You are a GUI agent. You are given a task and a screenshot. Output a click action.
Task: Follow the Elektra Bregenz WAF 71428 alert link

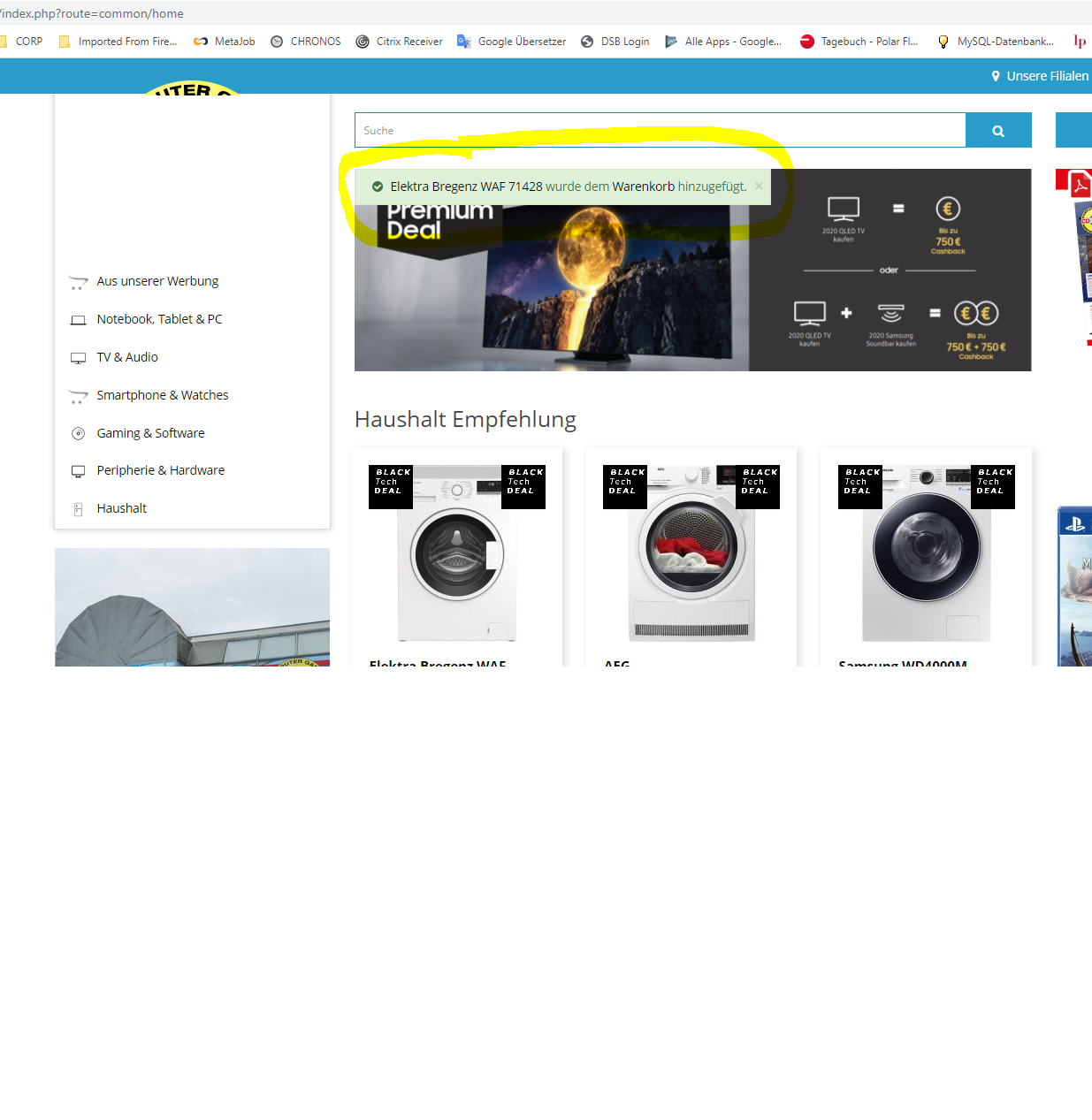[466, 187]
